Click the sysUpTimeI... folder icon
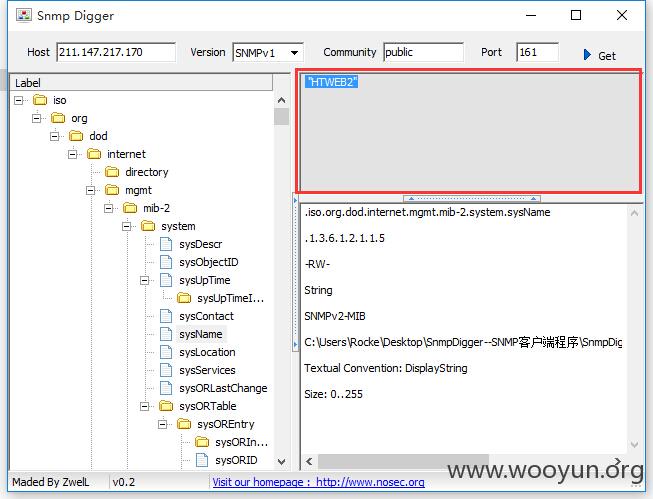 point(184,298)
